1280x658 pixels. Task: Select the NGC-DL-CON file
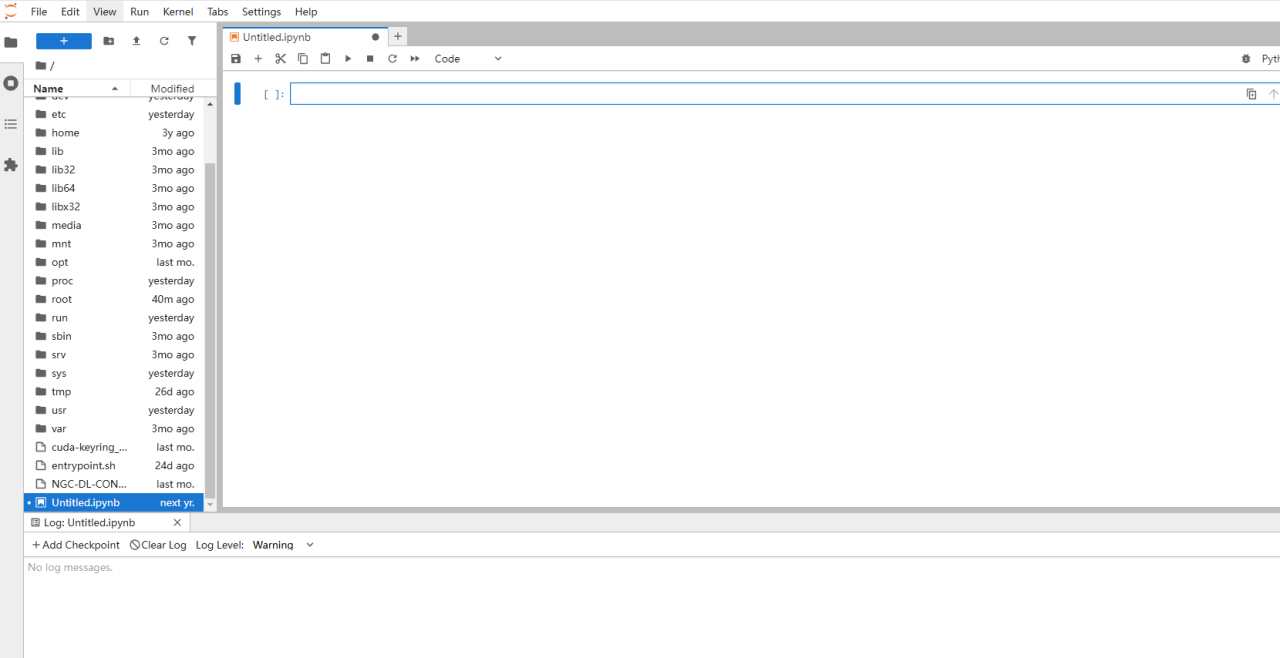(114, 484)
